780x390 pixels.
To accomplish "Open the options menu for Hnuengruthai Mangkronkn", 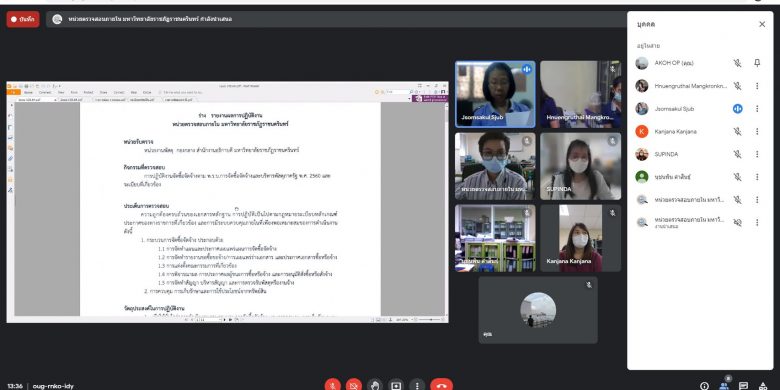I will click(757, 86).
